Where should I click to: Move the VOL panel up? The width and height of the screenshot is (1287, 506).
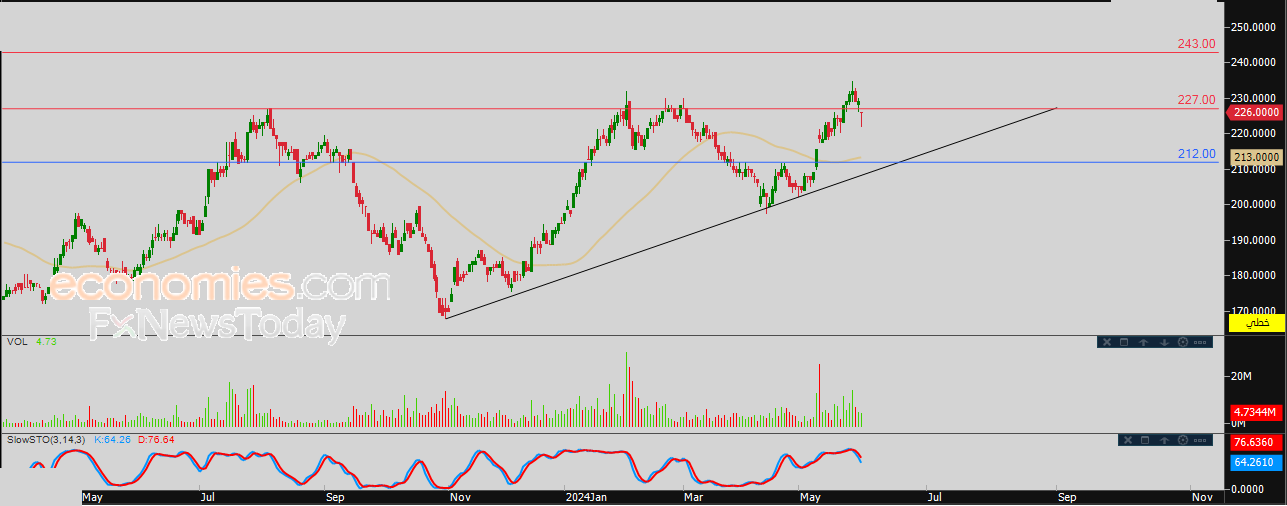(1144, 343)
